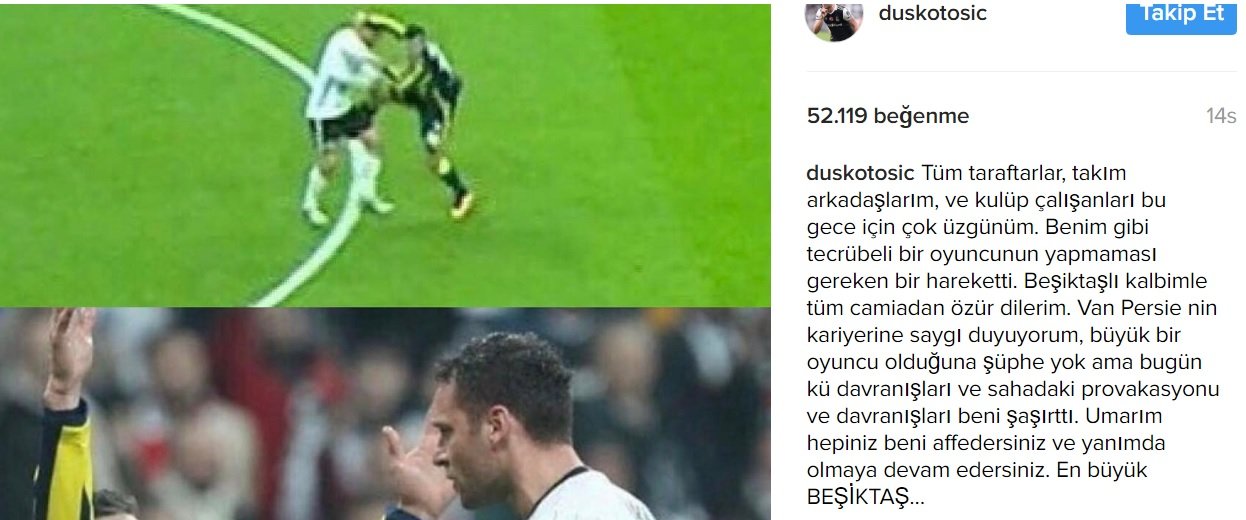Click the duskotosic profile avatar picture
The image size is (1246, 520).
(832, 20)
